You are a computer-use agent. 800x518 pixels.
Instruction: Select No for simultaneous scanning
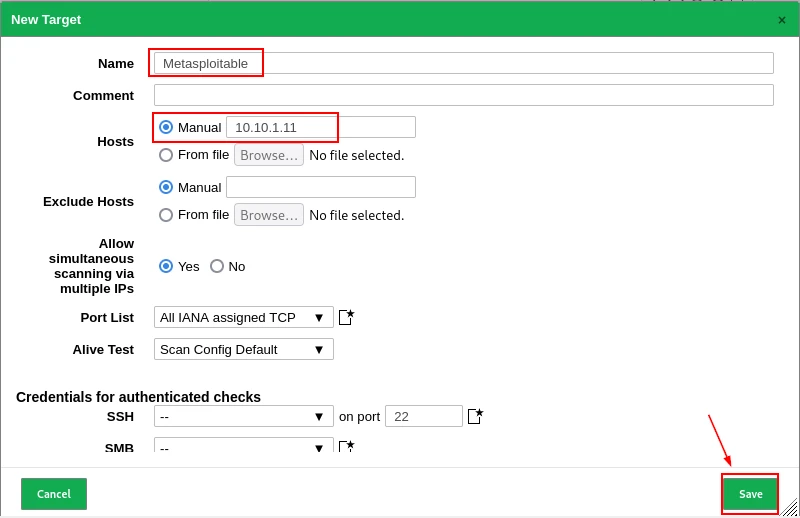coord(217,266)
